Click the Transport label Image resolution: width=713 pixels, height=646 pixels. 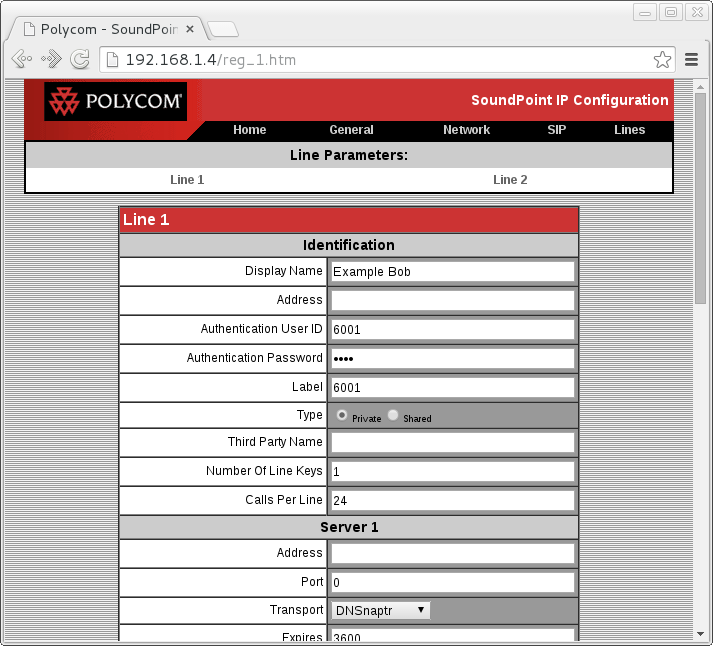pos(296,610)
